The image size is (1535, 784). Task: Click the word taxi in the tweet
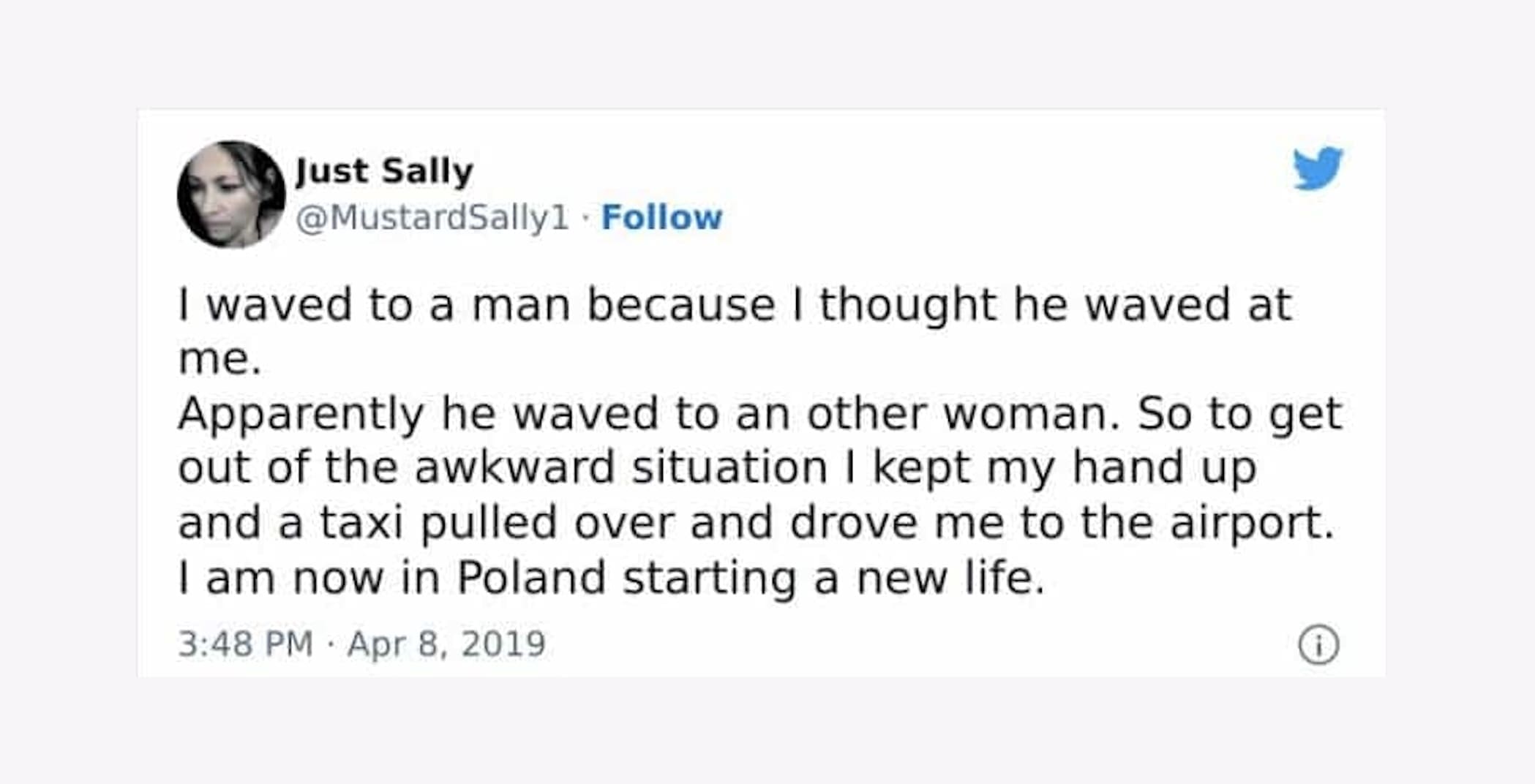pos(361,523)
